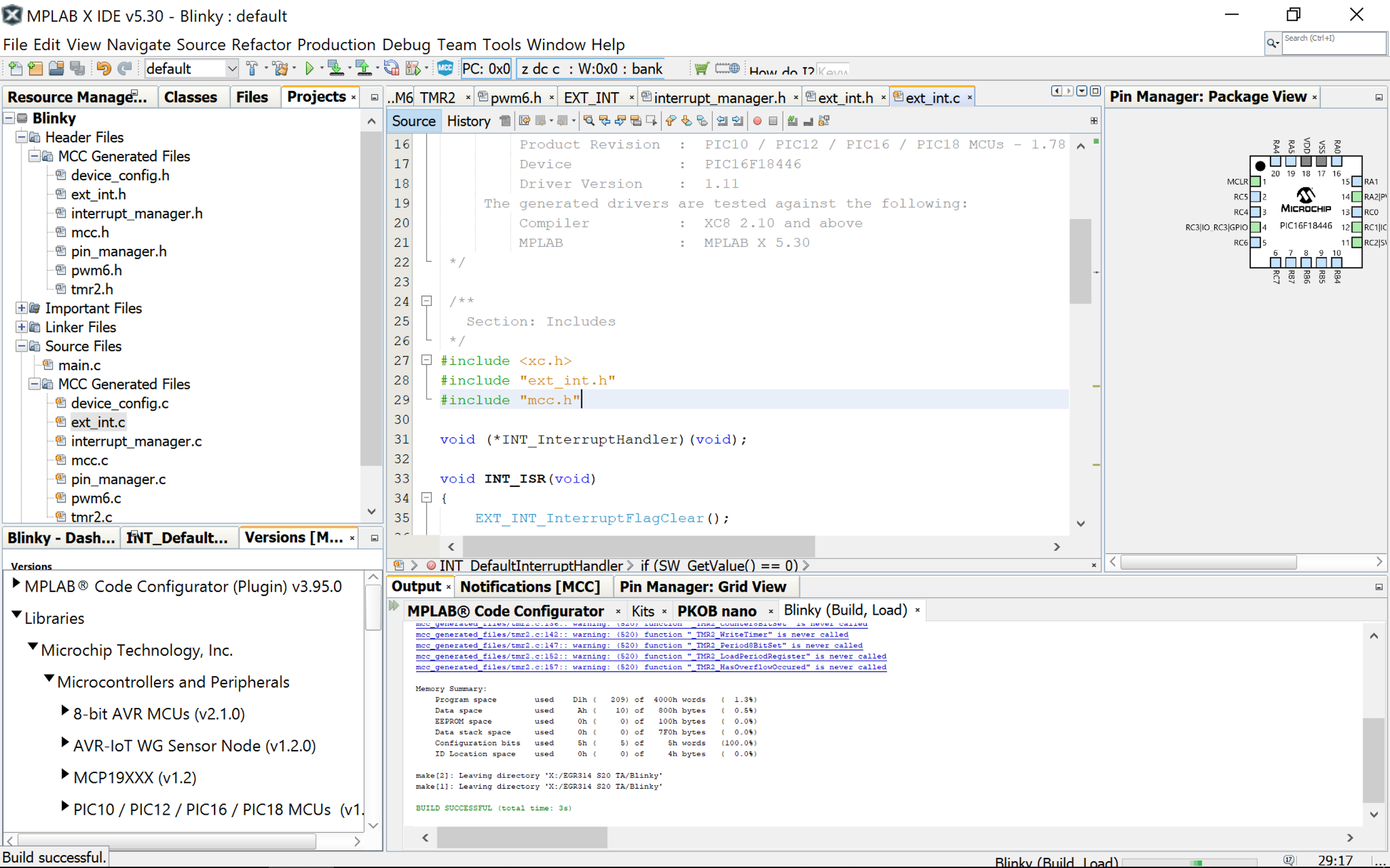Click the Shift Line Left icon
Screen dimensions: 1390x868
(722, 121)
